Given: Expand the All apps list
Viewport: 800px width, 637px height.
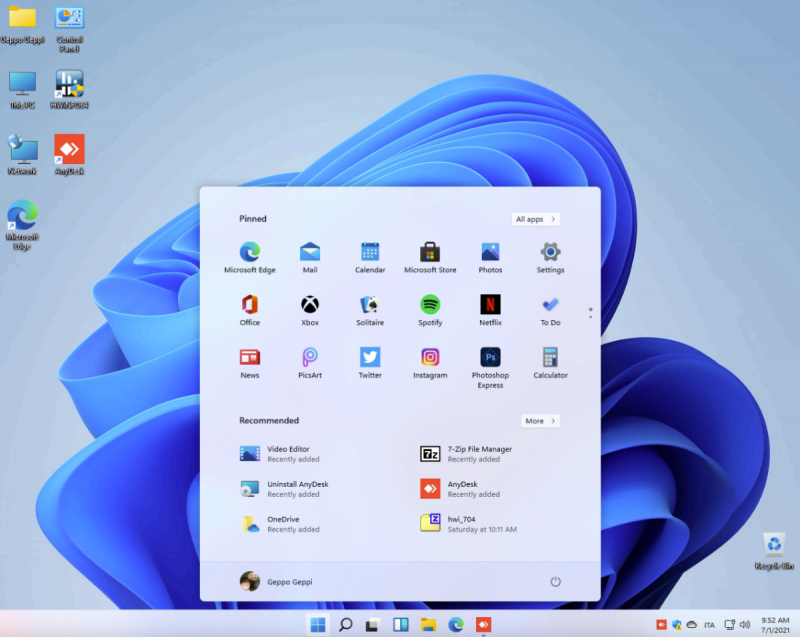Looking at the screenshot, I should click(x=535, y=219).
